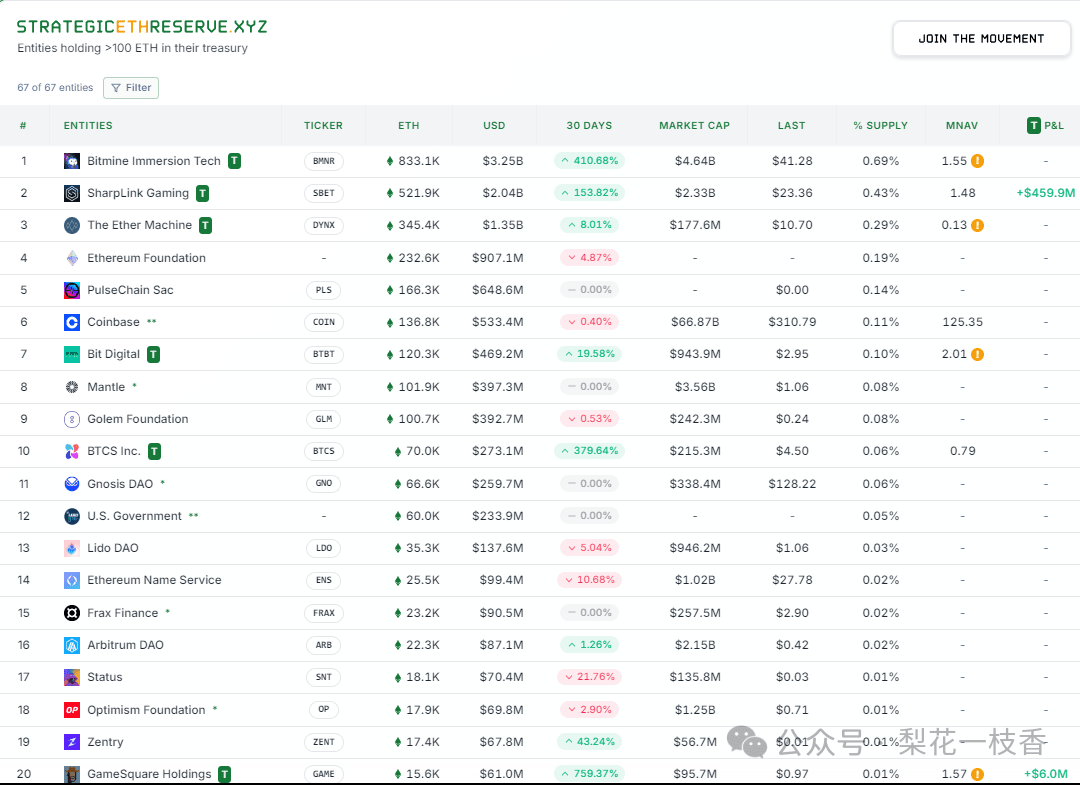Sort by the LAST column header
Screen dimensions: 1080x785
click(x=791, y=125)
